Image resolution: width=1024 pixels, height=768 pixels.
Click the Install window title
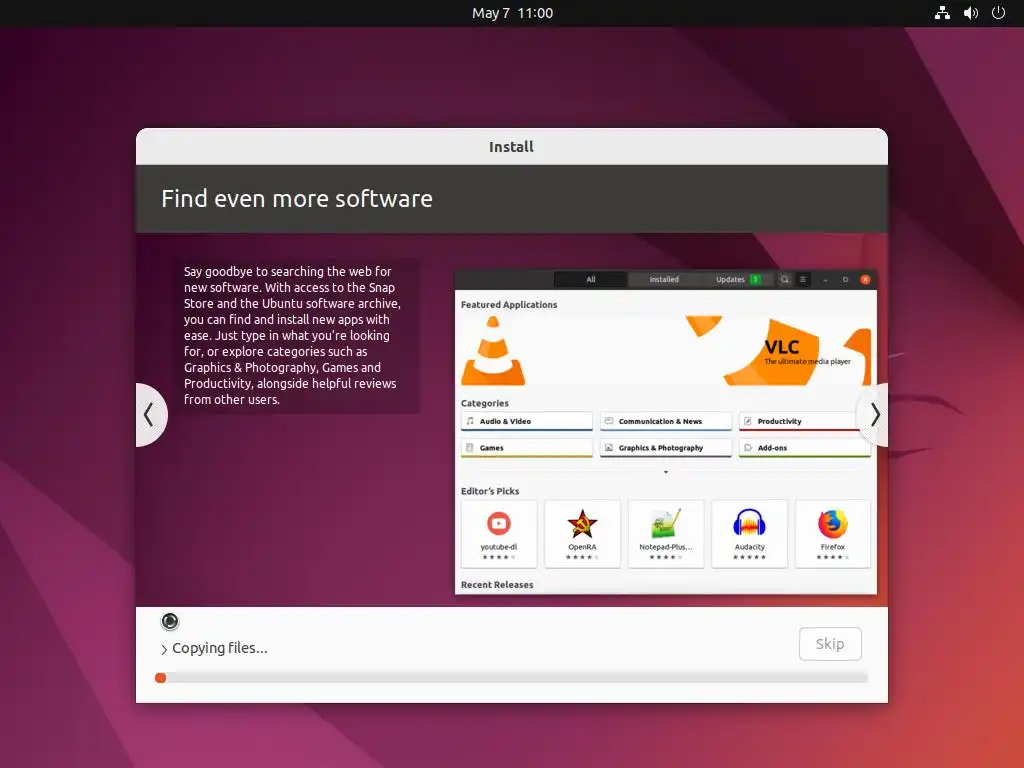(x=511, y=147)
